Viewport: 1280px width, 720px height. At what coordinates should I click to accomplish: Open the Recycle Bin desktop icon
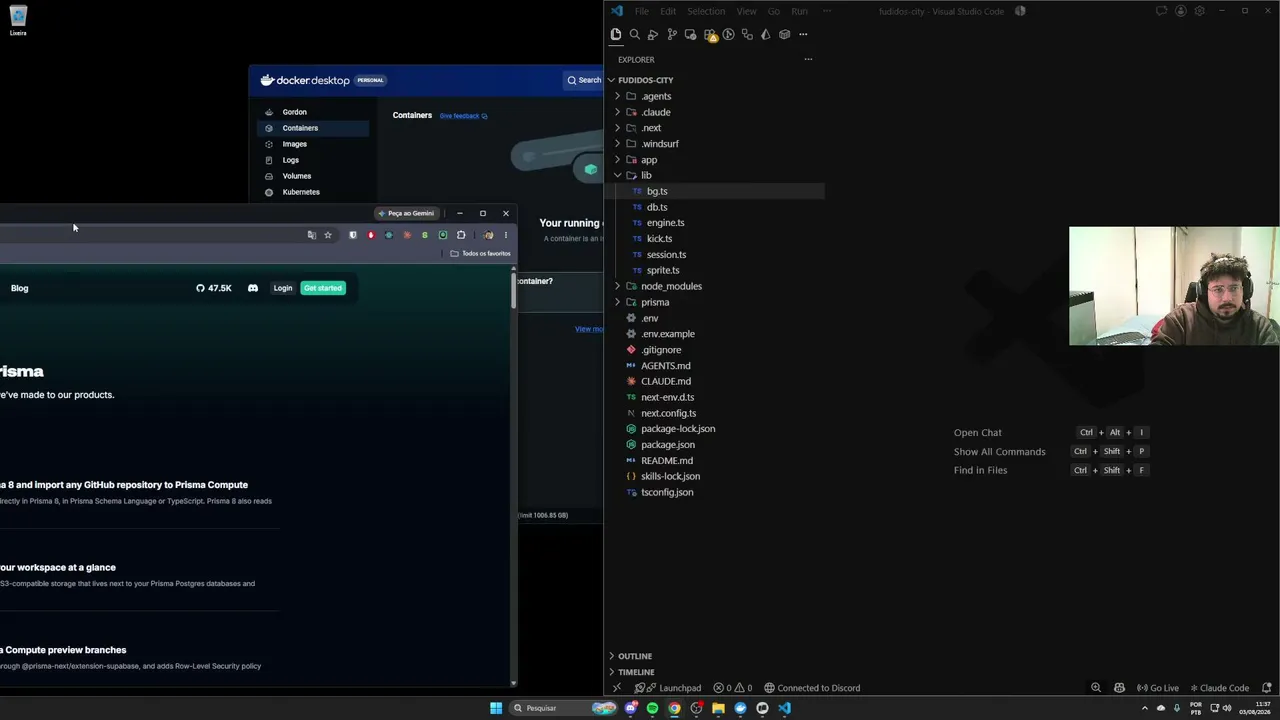[18, 20]
